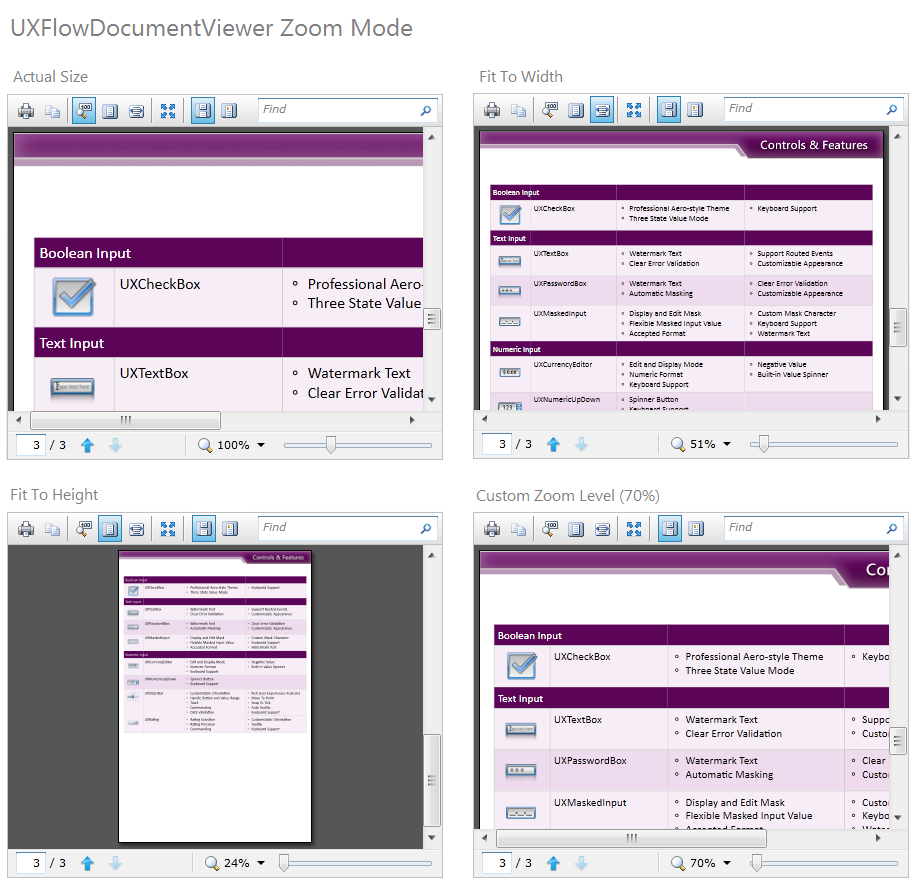Viewport: 914px width, 886px height.
Task: Switch the Fit To Width viewer to actual size
Action: point(550,110)
